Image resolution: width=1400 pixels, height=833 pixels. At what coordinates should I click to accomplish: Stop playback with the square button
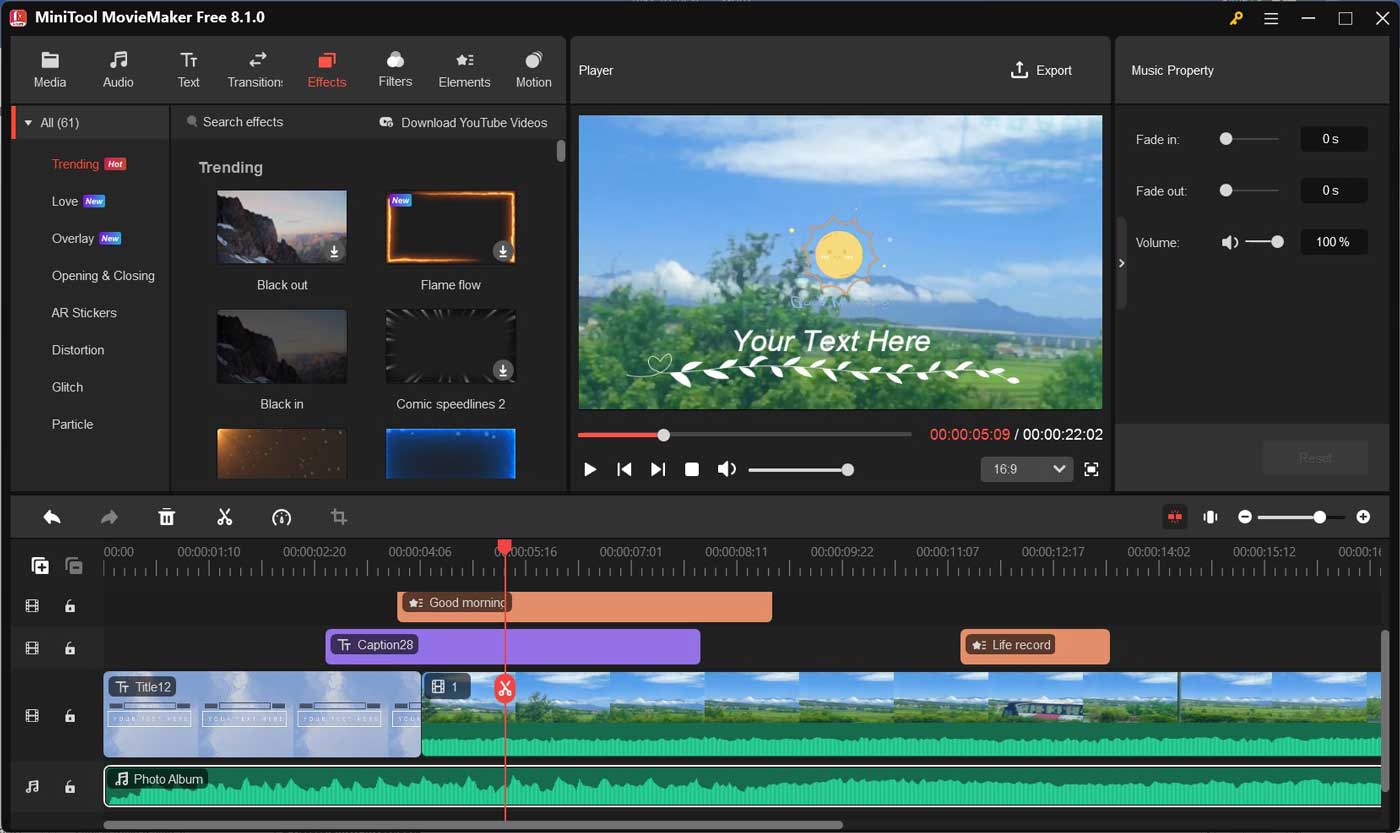[691, 469]
